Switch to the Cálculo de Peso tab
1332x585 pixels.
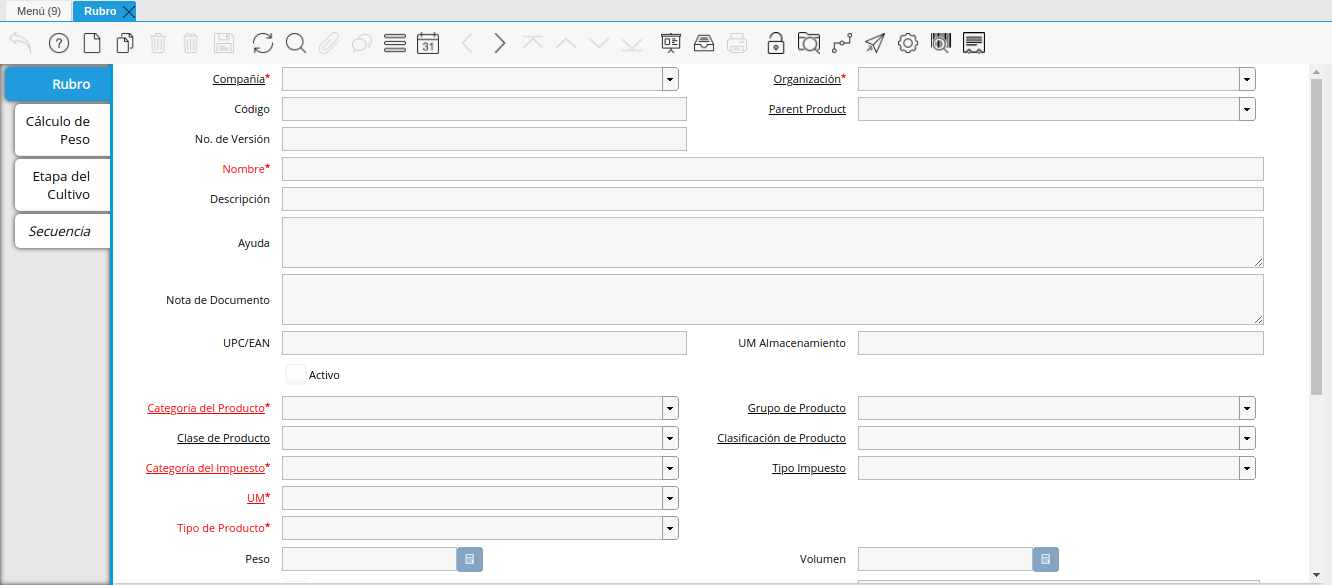coord(58,130)
